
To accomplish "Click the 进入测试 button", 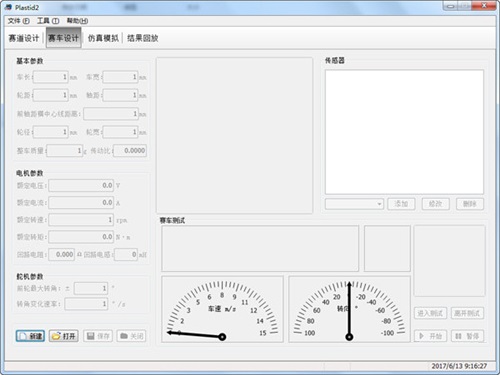I will 430,313.
